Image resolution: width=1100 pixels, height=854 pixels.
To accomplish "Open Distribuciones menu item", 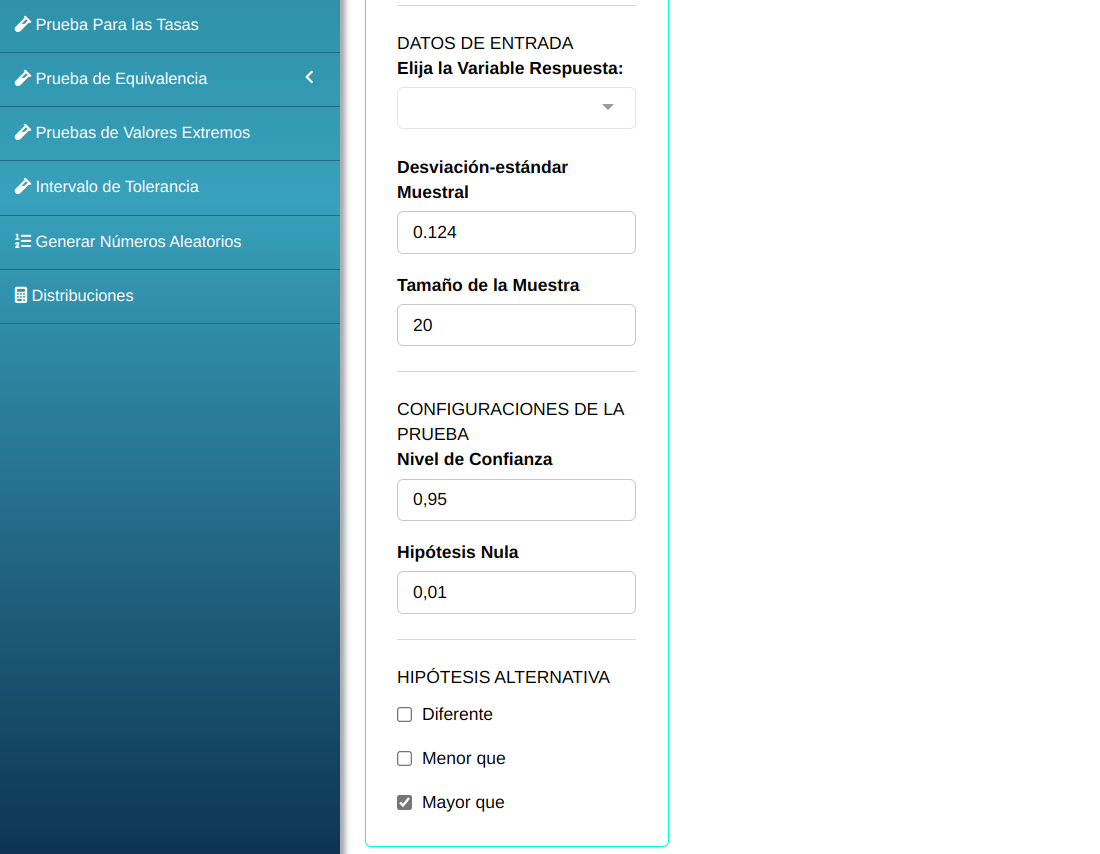I will coord(83,295).
